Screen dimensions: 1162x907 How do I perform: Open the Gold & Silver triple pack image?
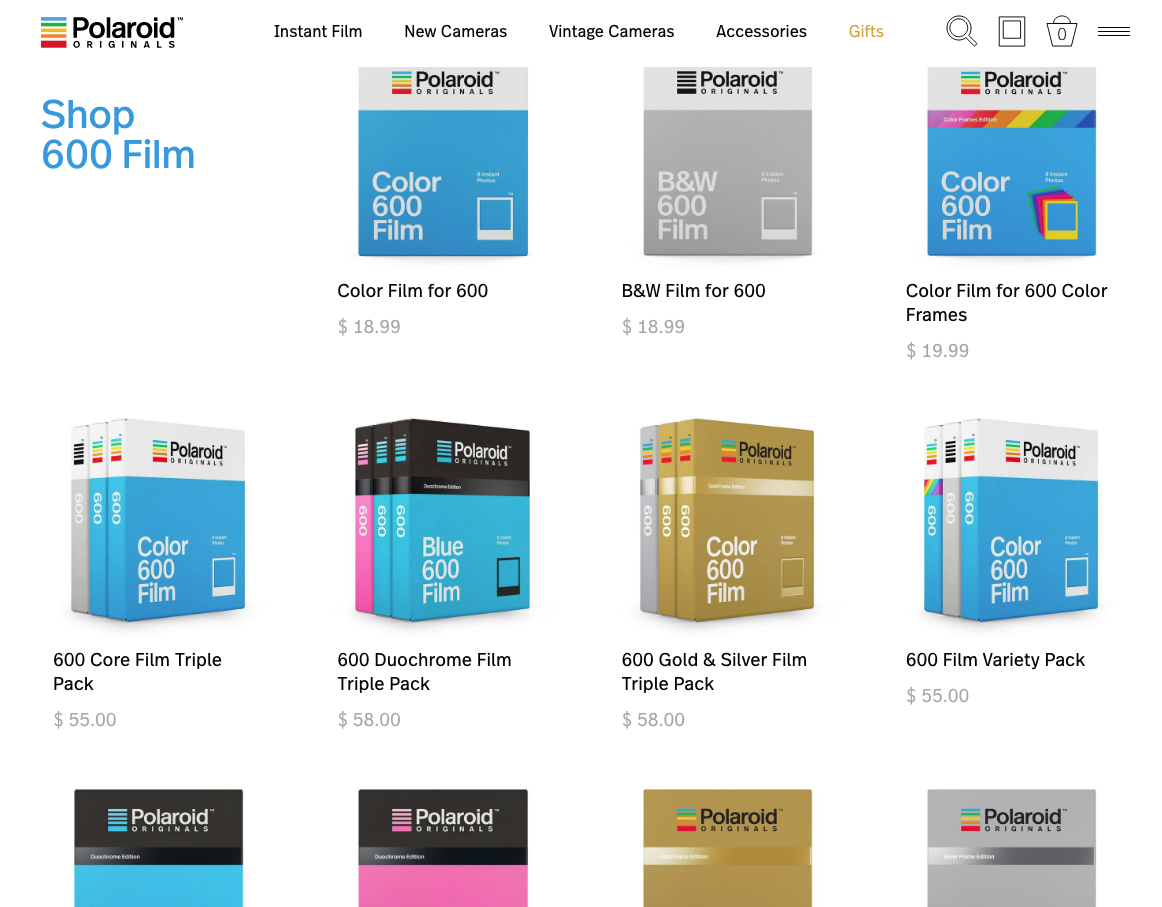point(726,521)
